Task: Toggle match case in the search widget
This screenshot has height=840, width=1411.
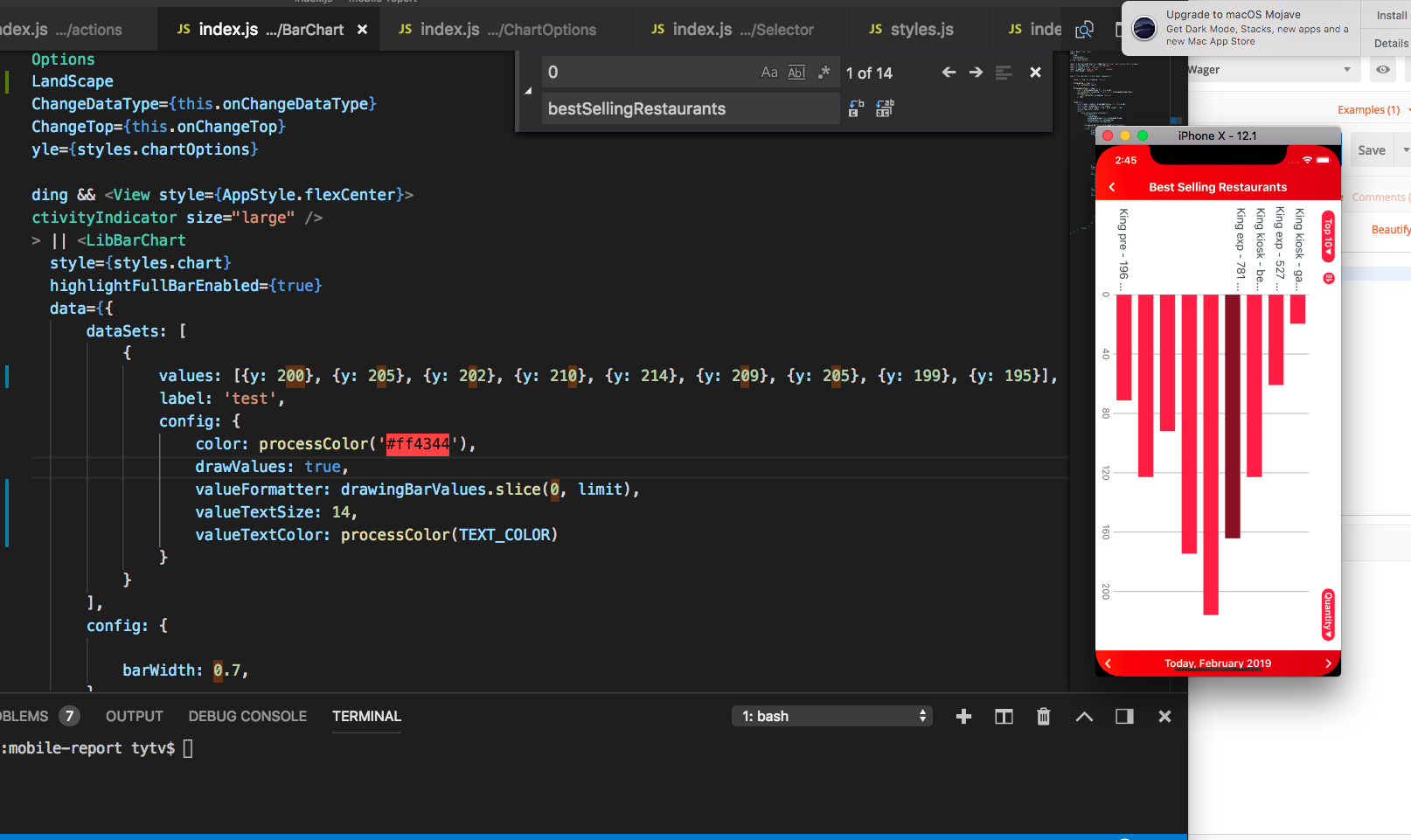Action: click(x=769, y=72)
